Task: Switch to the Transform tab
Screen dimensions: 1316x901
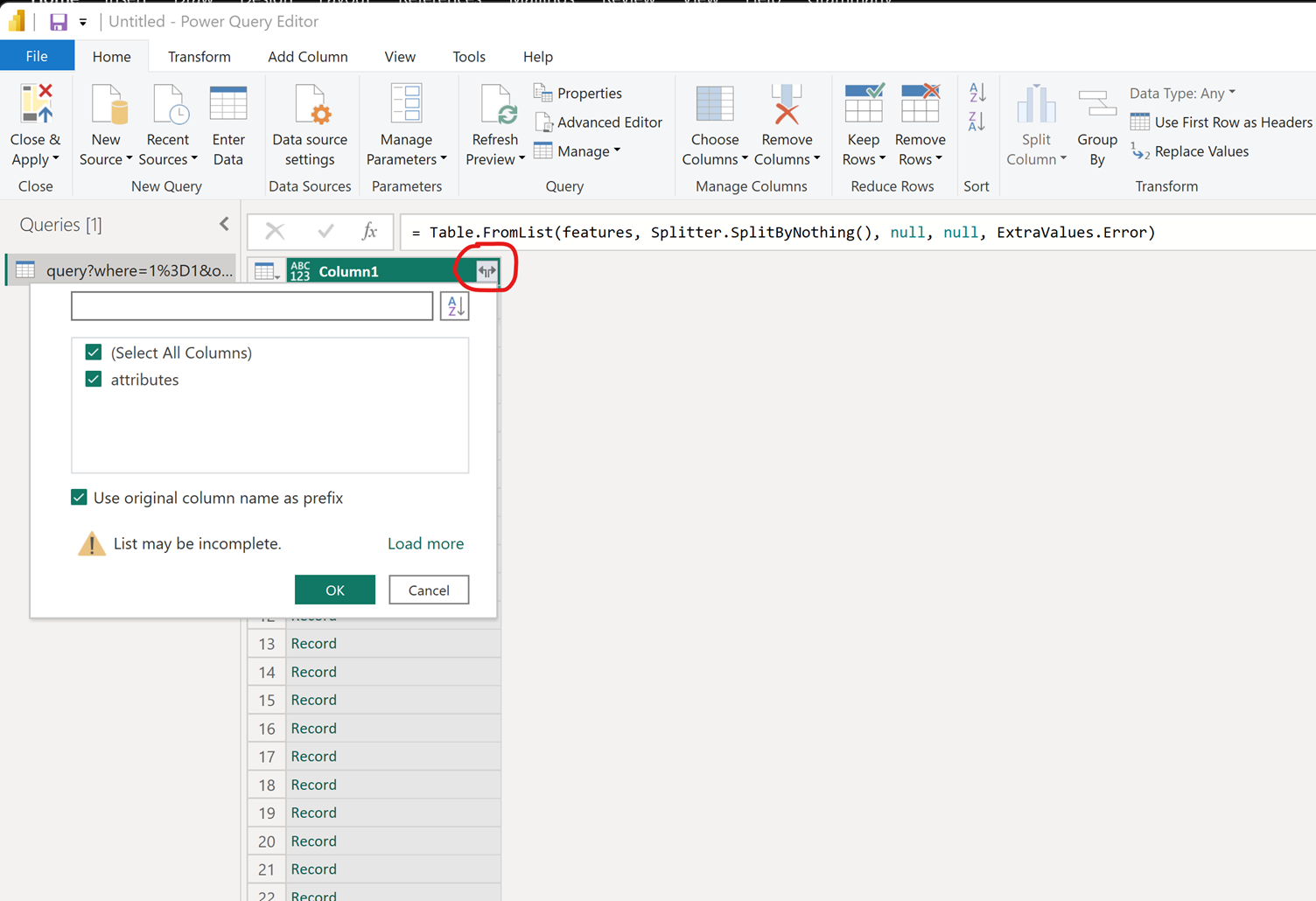Action: click(199, 56)
